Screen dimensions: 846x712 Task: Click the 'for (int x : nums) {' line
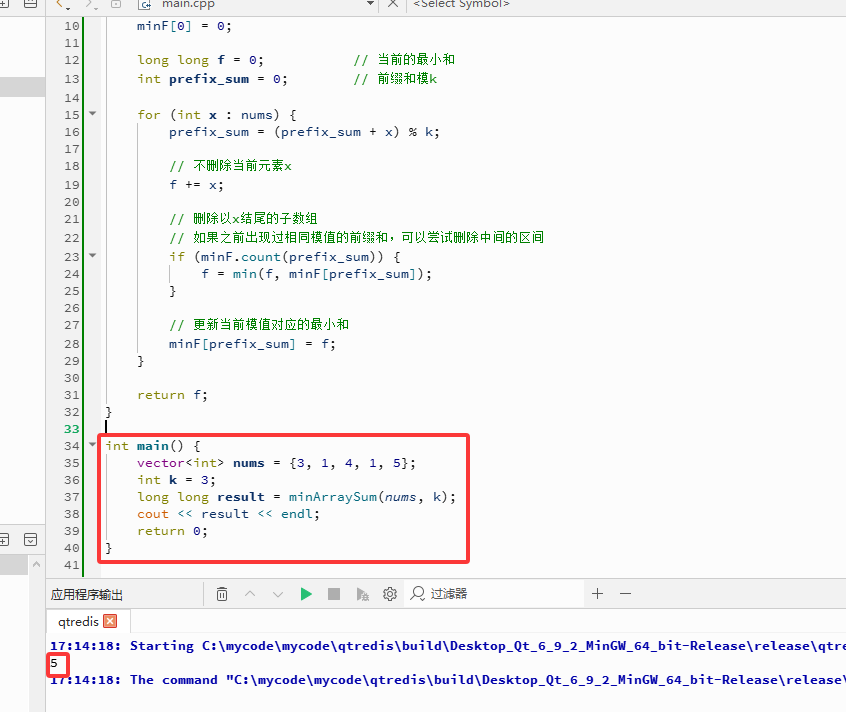[x=216, y=115]
